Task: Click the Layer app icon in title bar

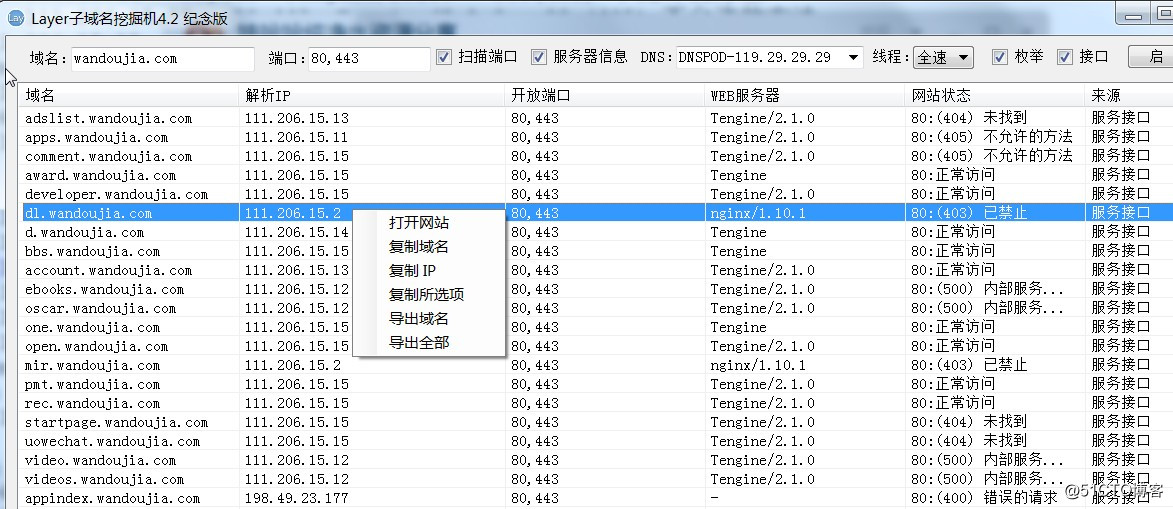Action: click(16, 18)
